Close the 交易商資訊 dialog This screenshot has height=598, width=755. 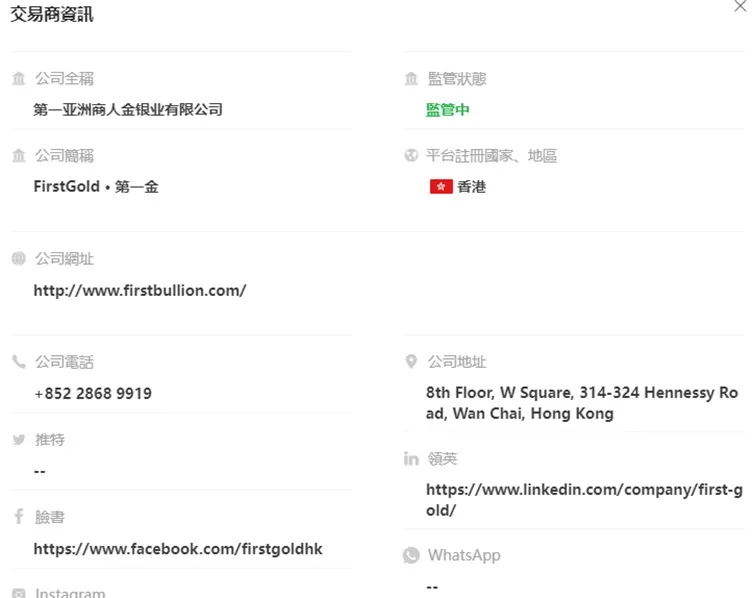(740, 6)
